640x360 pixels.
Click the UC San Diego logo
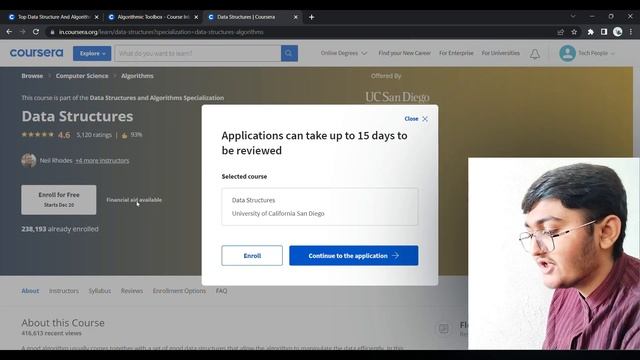point(397,97)
